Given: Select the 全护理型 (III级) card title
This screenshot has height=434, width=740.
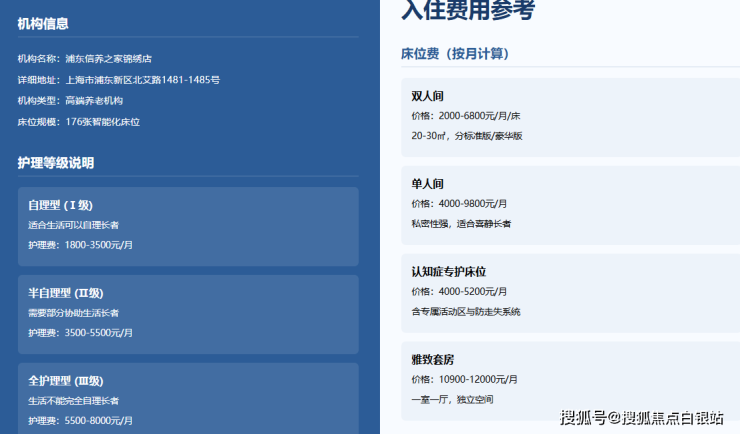Looking at the screenshot, I should pos(66,381).
